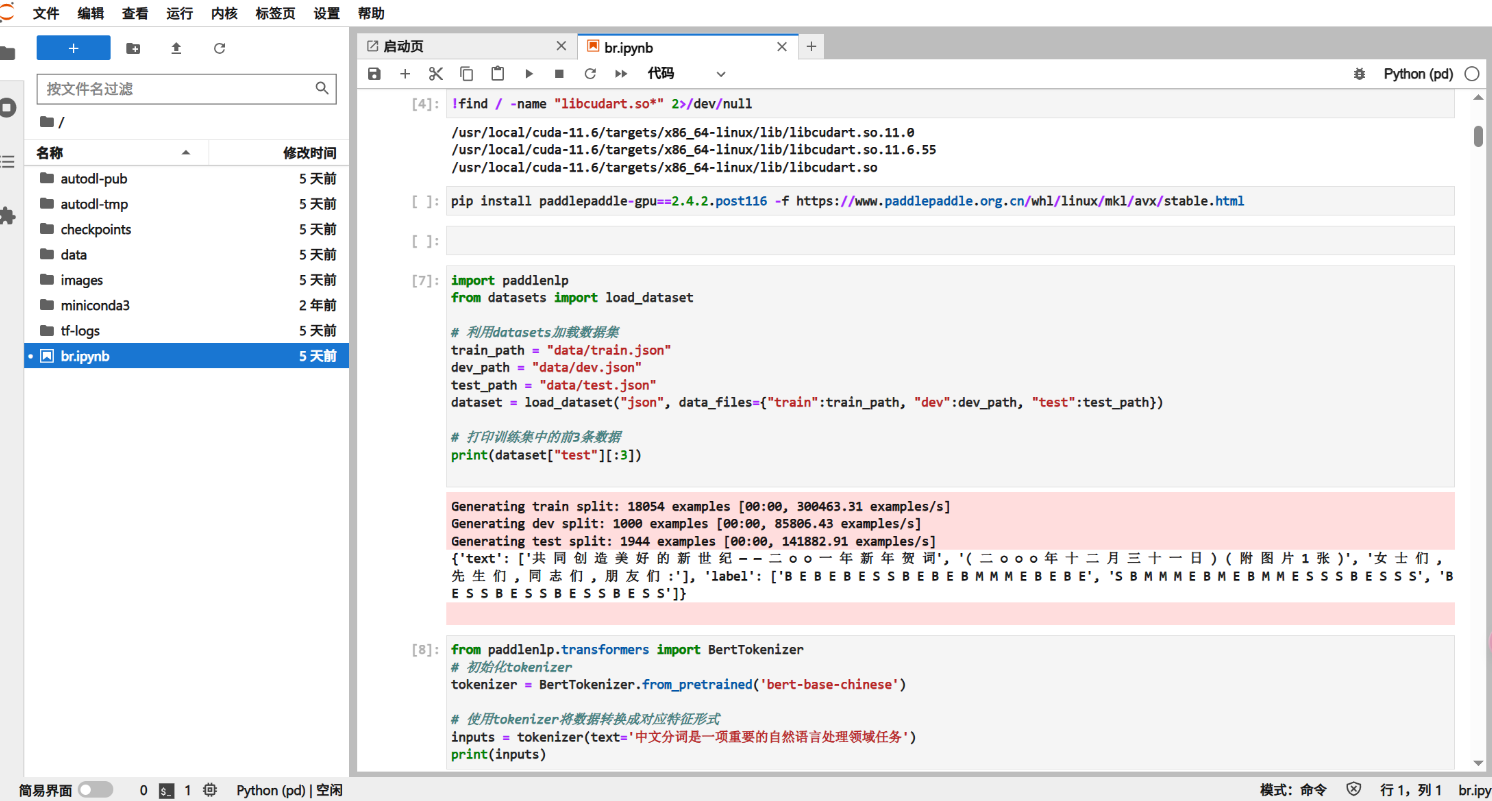Add a new tab with plus button
This screenshot has height=801, width=1492.
811,46
